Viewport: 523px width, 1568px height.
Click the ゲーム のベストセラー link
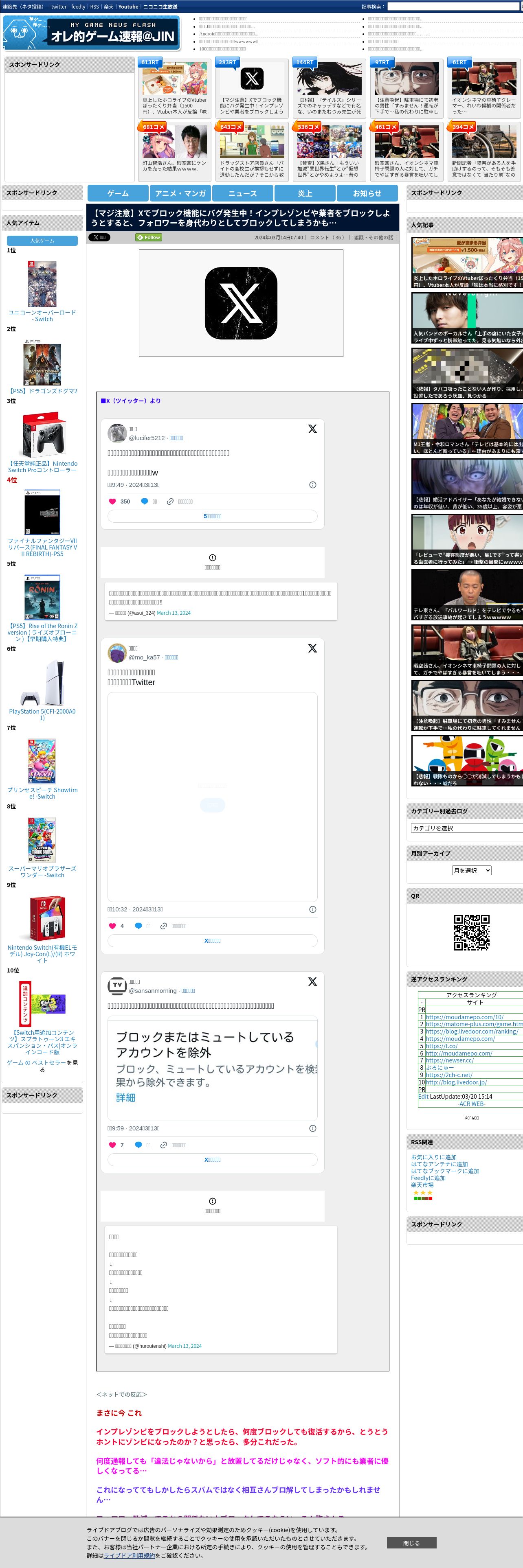[x=36, y=1063]
